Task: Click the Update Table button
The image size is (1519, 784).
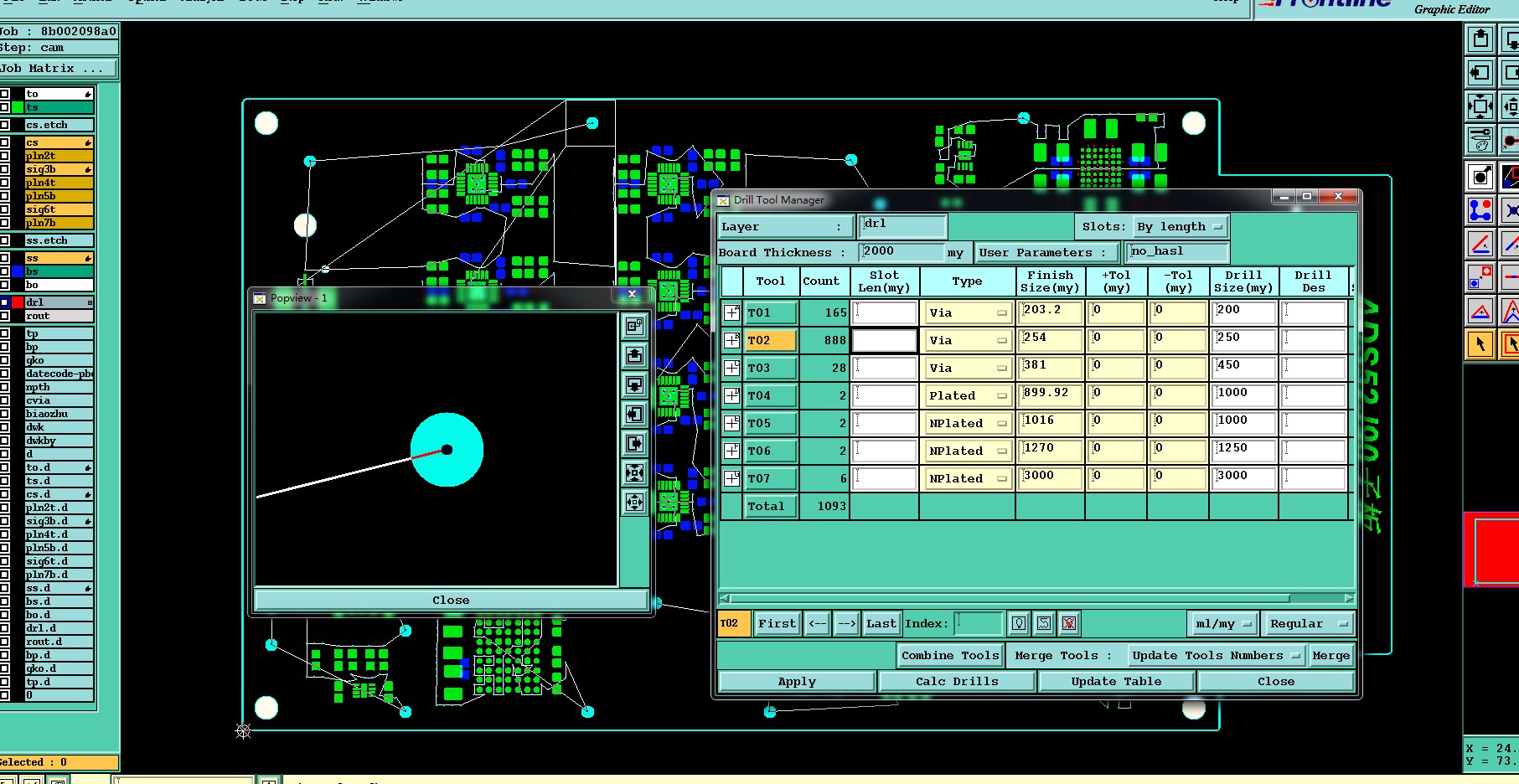Action: 1116,682
